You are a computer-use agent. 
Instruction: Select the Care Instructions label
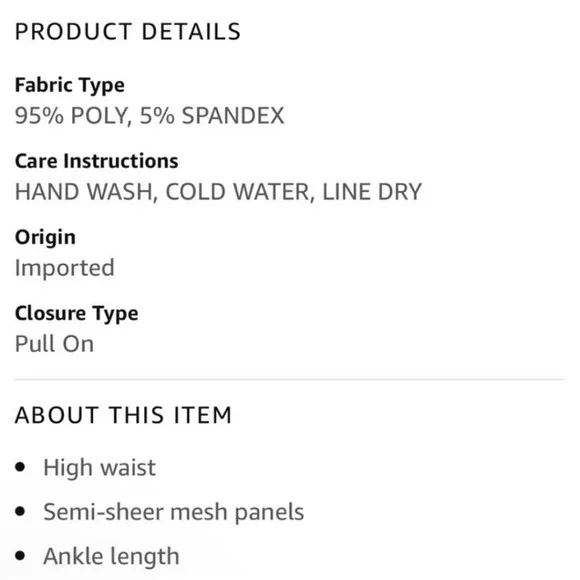[97, 161]
